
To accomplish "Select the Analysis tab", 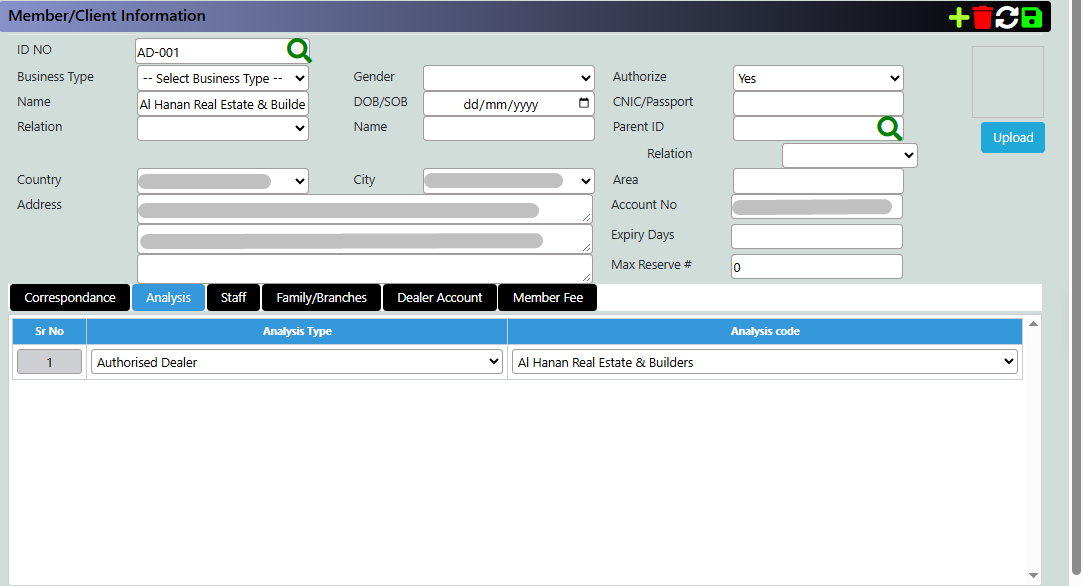I will 169,298.
